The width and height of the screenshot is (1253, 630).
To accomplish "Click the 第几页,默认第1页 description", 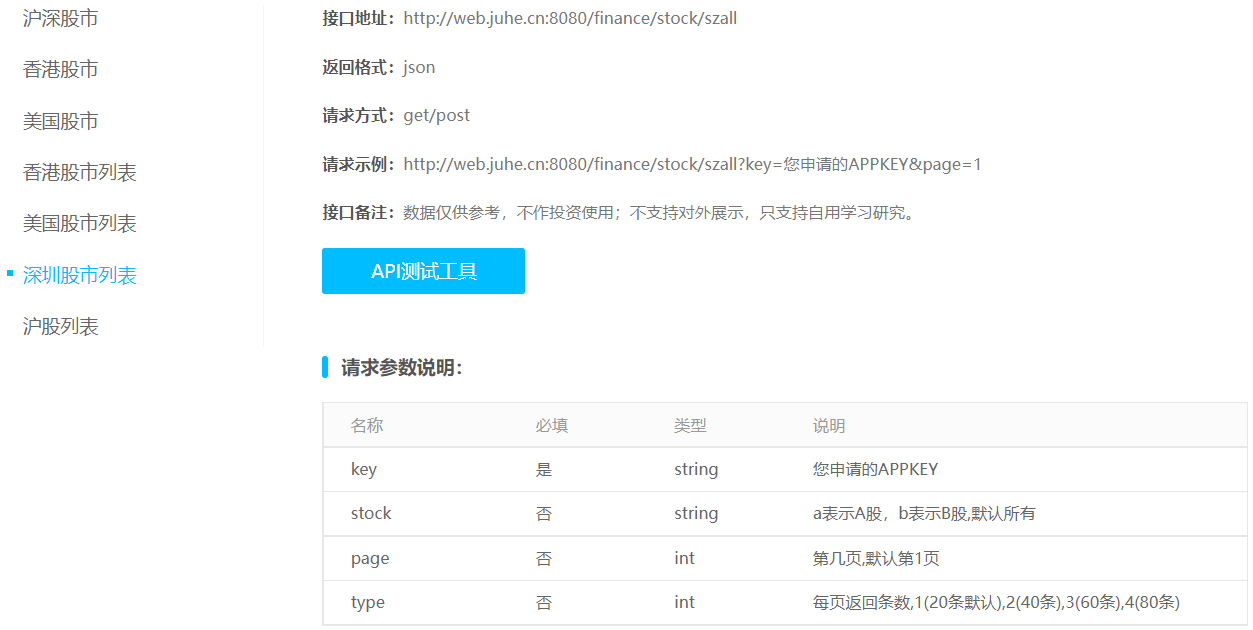I will tap(876, 558).
